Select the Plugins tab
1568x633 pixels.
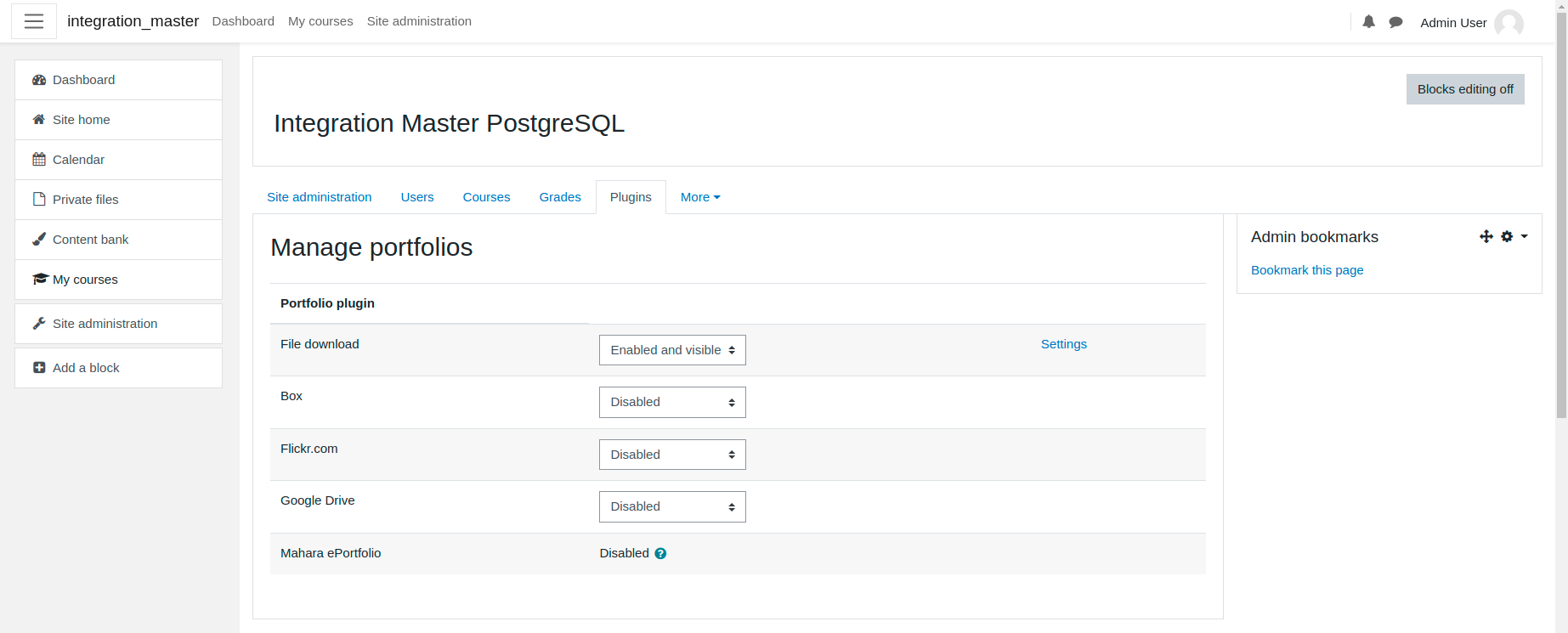tap(631, 197)
